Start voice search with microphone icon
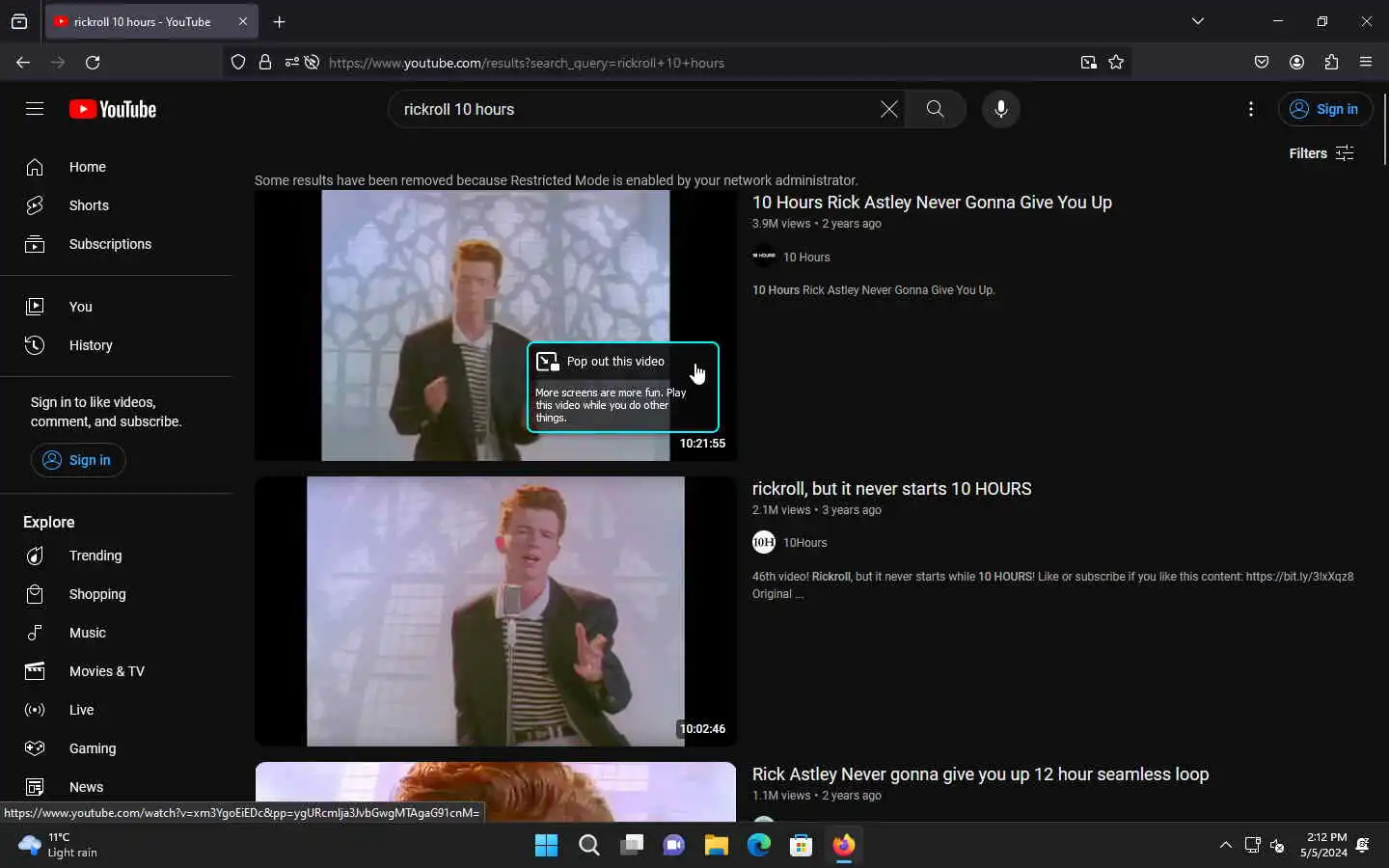 [1001, 109]
